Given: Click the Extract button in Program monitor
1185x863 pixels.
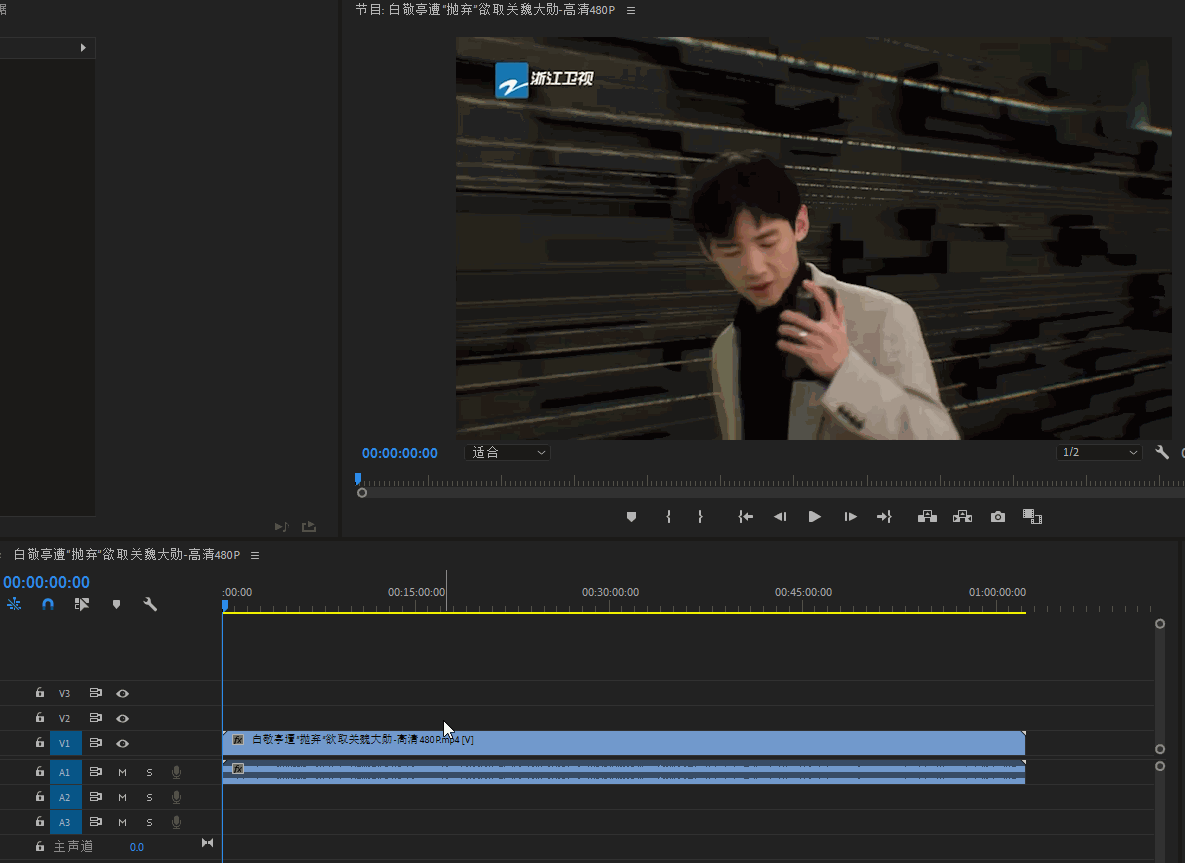Looking at the screenshot, I should coord(962,517).
